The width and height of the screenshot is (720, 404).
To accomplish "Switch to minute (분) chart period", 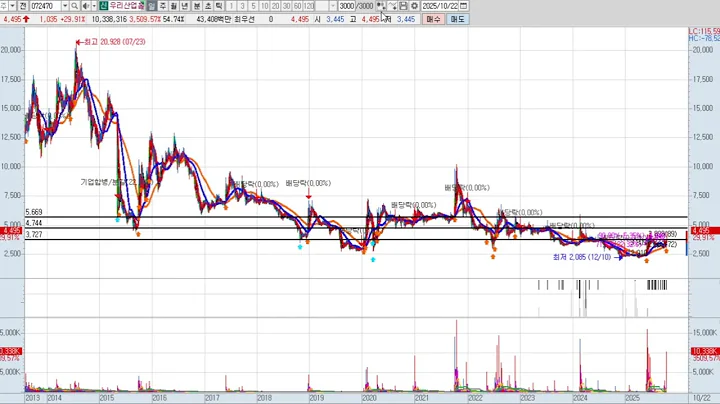I will point(197,6).
